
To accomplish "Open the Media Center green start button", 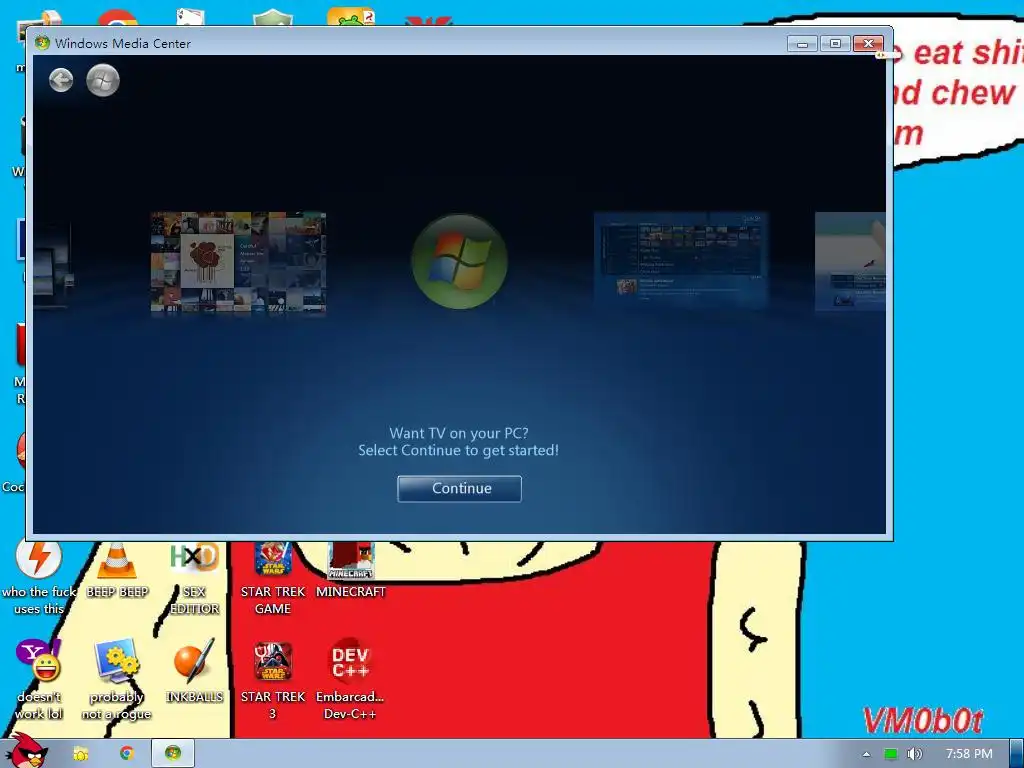I will click(103, 80).
